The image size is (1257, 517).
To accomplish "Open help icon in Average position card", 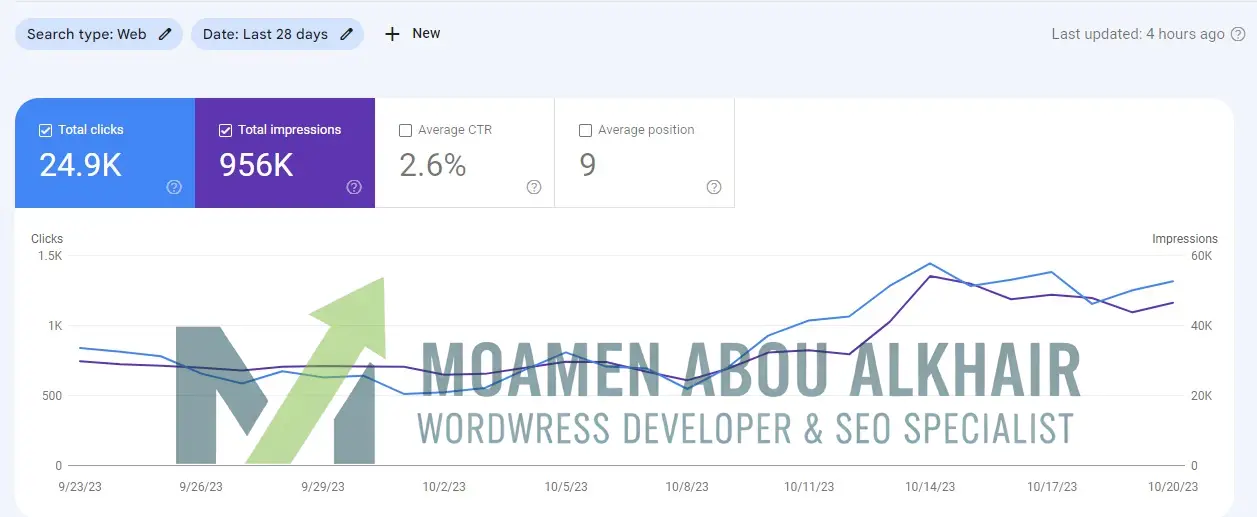I will tap(714, 187).
